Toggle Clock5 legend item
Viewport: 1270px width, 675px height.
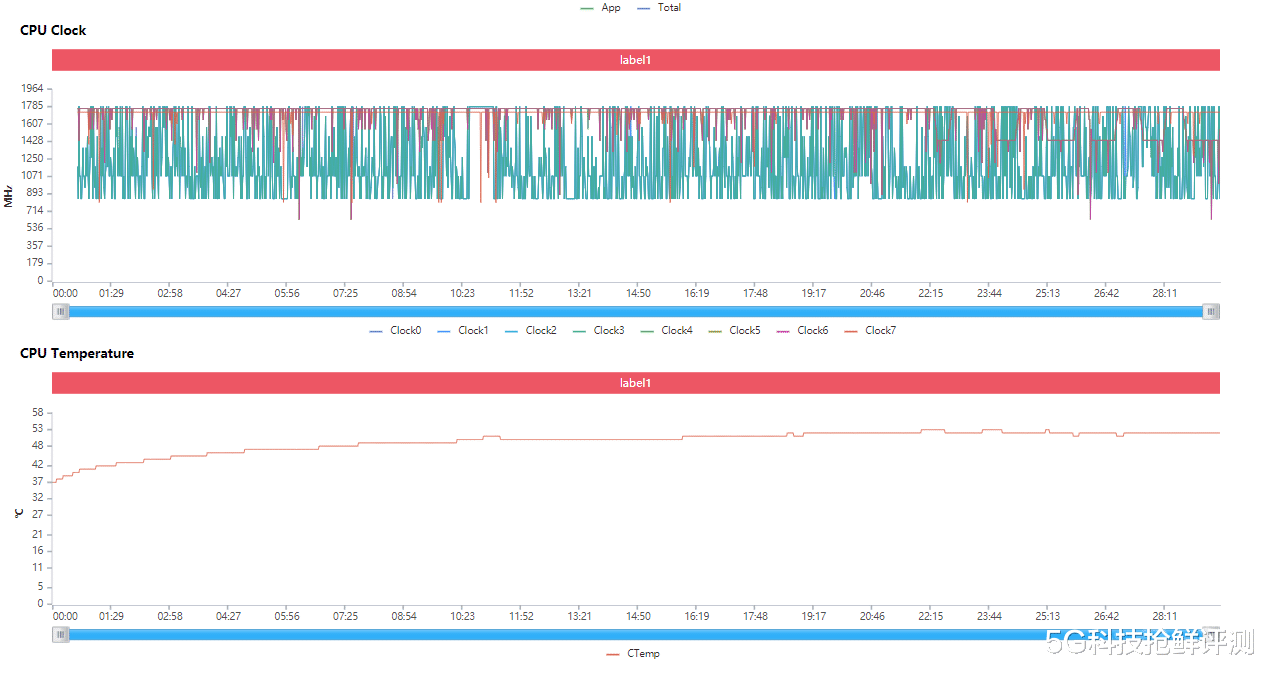pyautogui.click(x=735, y=330)
